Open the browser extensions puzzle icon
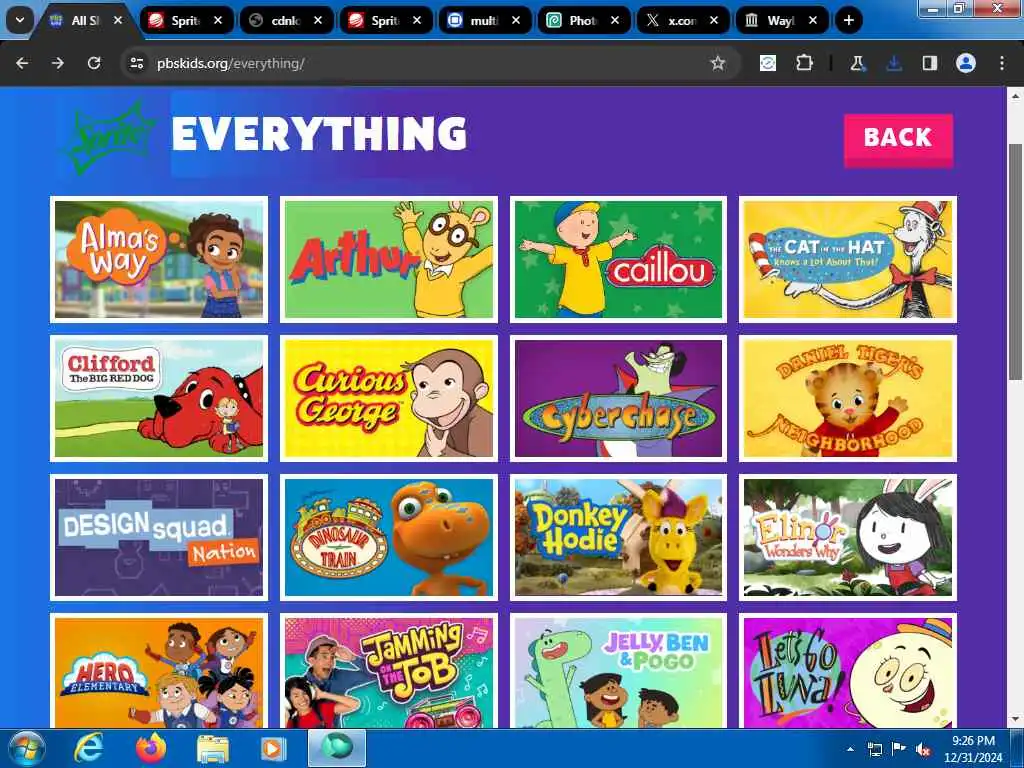 click(x=804, y=63)
